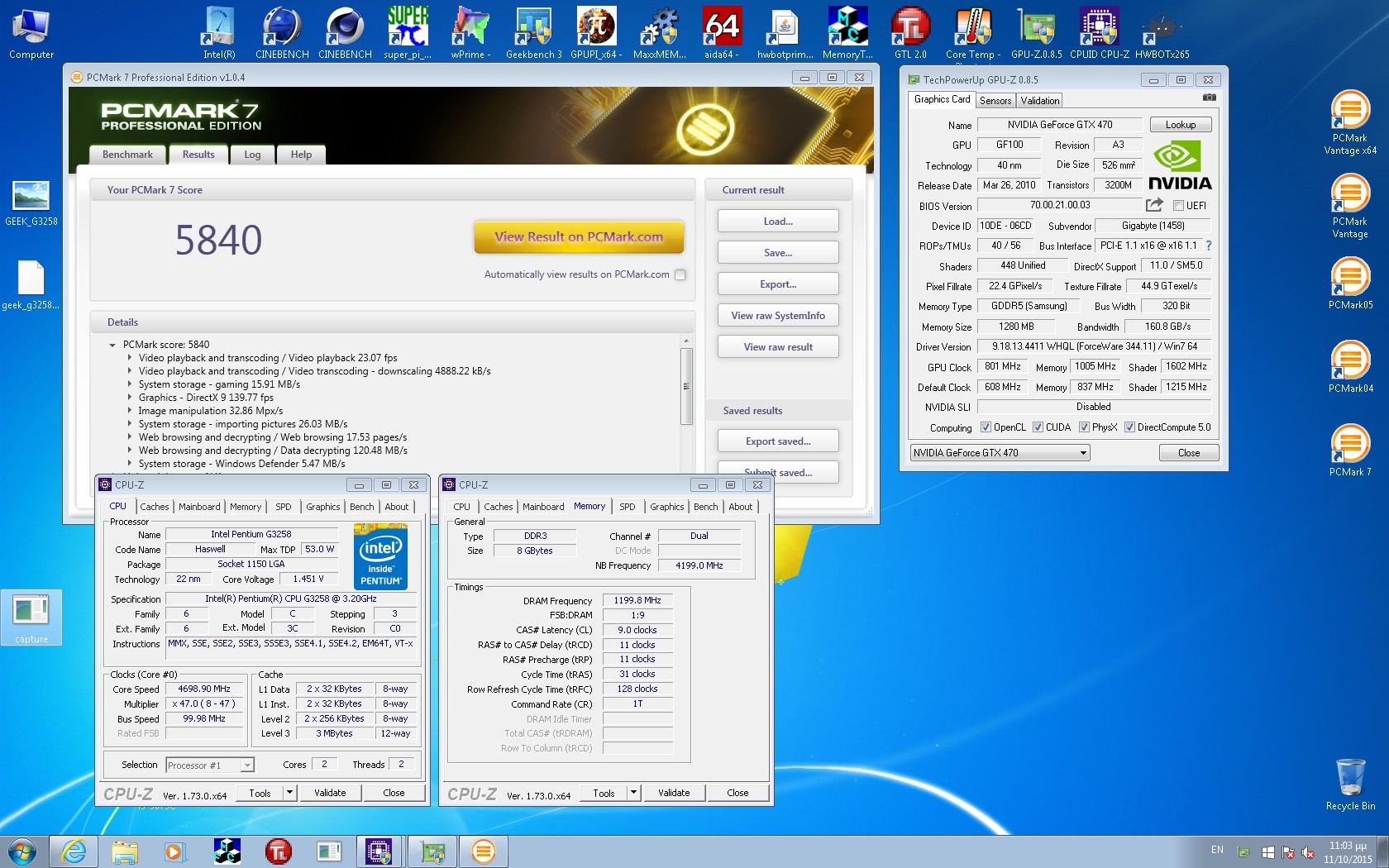Open the super_pi desktop shortcut
1389x868 pixels.
408,33
